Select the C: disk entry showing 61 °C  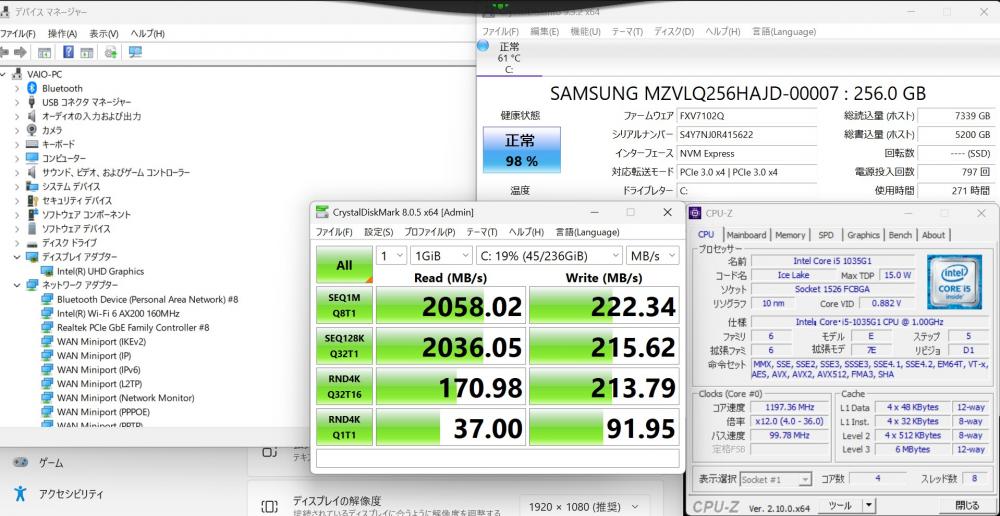[509, 57]
